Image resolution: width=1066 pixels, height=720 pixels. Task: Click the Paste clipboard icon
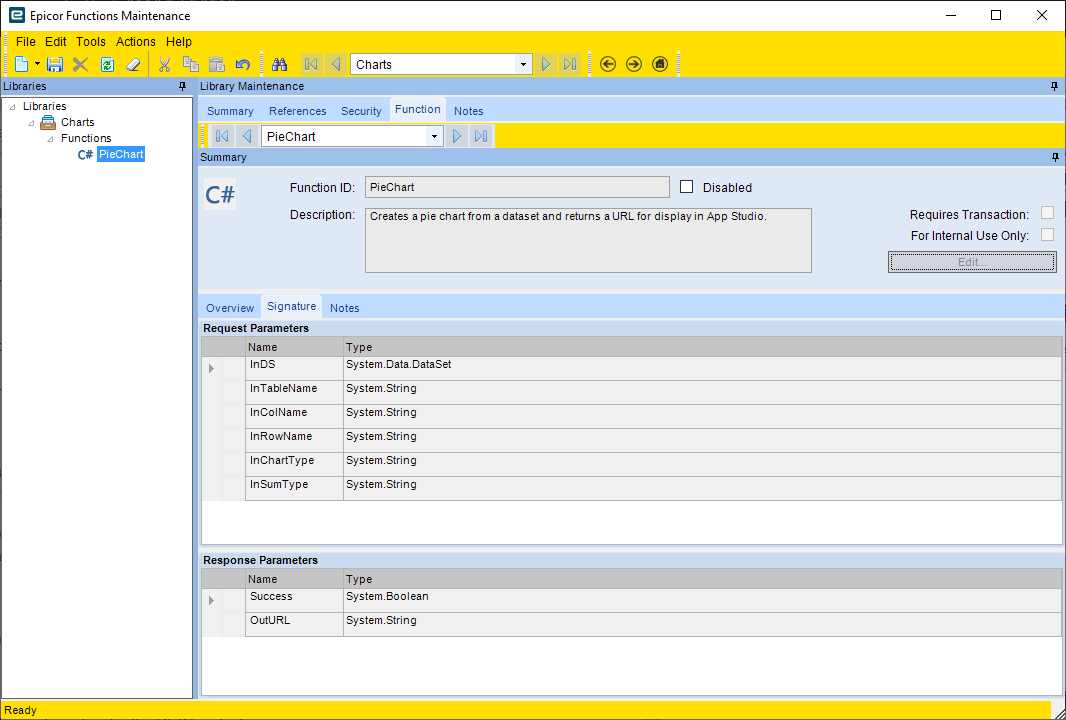click(216, 65)
